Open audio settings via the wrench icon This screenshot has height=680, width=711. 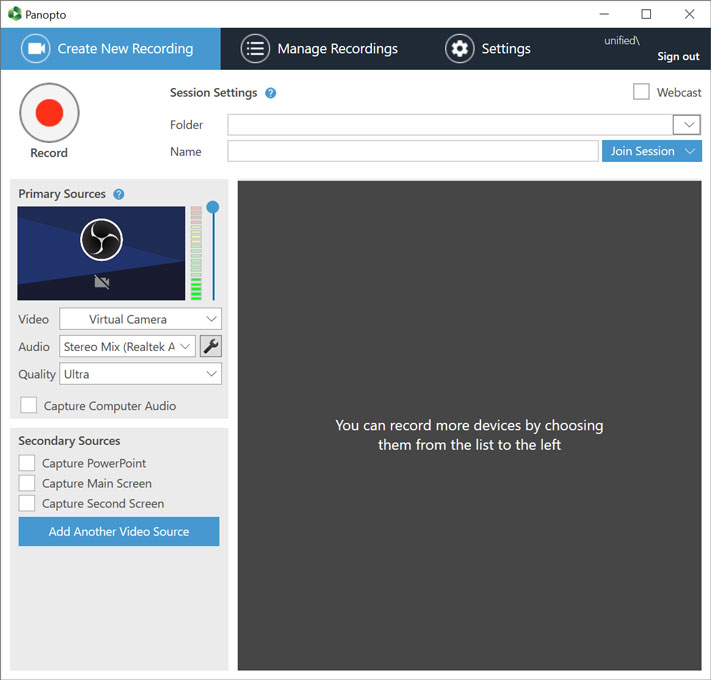click(x=210, y=347)
